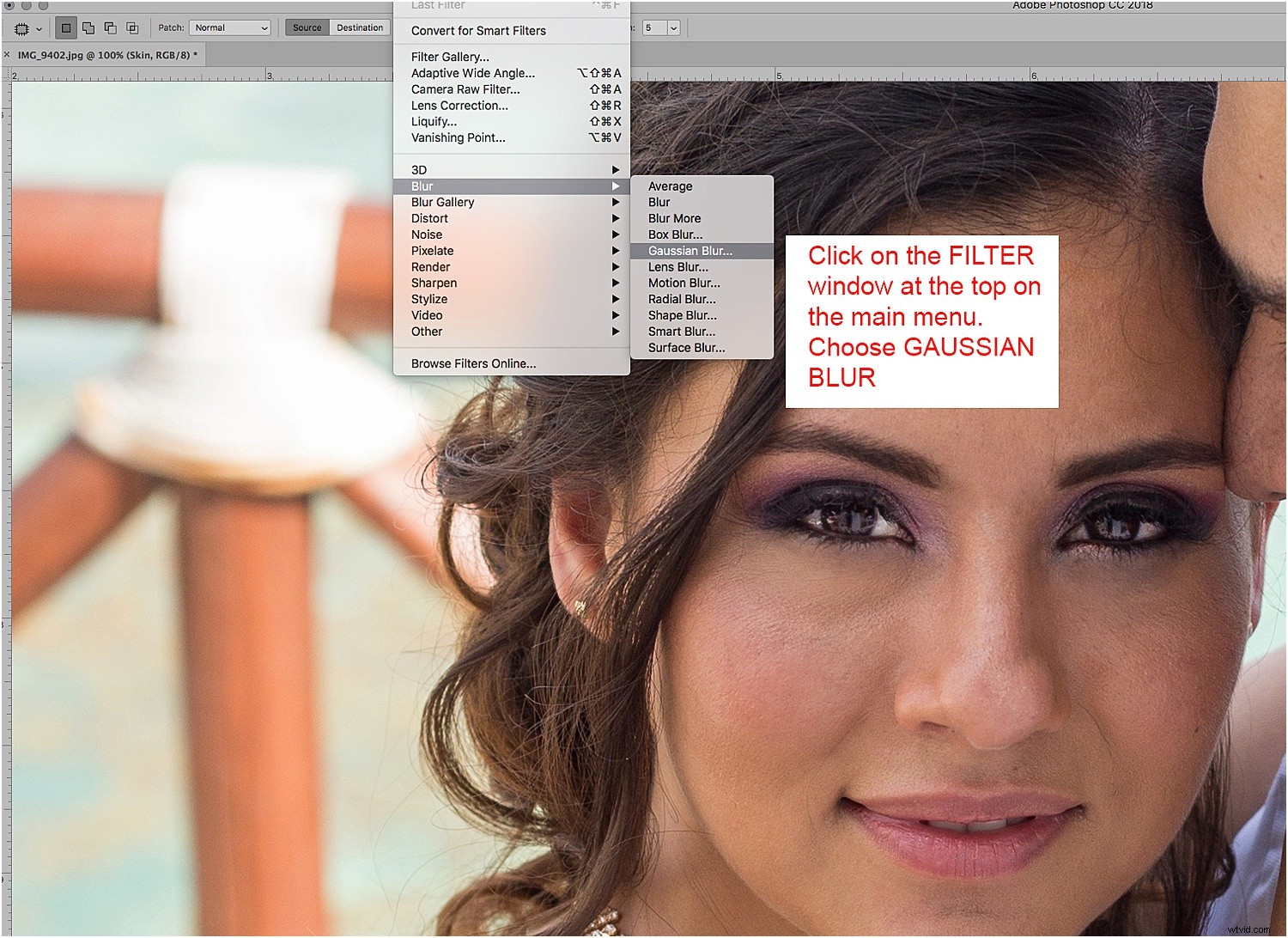The width and height of the screenshot is (1288, 938).
Task: Enable Add to Selection mode
Action: (88, 27)
